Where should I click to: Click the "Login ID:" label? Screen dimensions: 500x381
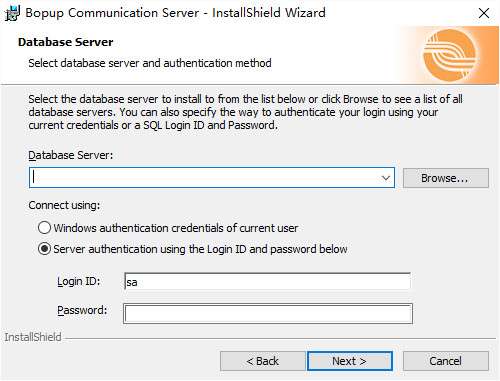point(79,281)
